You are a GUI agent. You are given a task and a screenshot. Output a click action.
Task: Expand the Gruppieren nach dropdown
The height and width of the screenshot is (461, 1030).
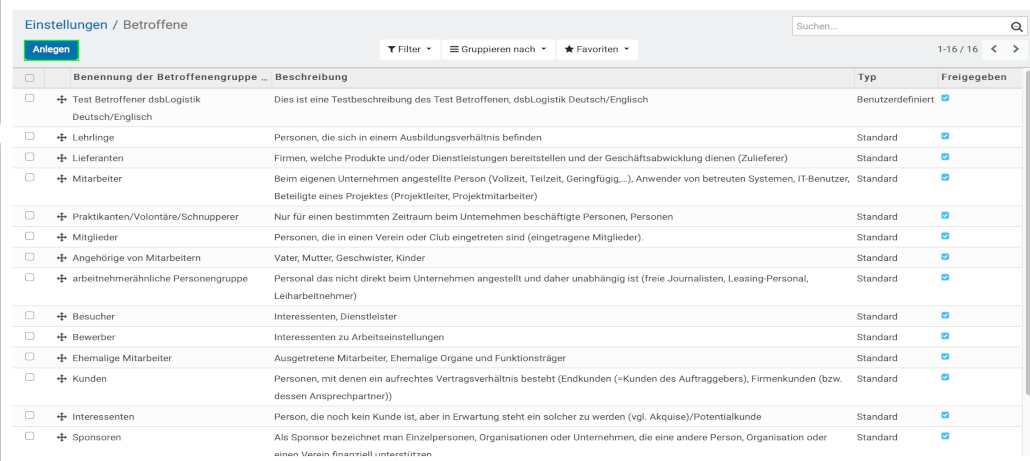point(498,49)
